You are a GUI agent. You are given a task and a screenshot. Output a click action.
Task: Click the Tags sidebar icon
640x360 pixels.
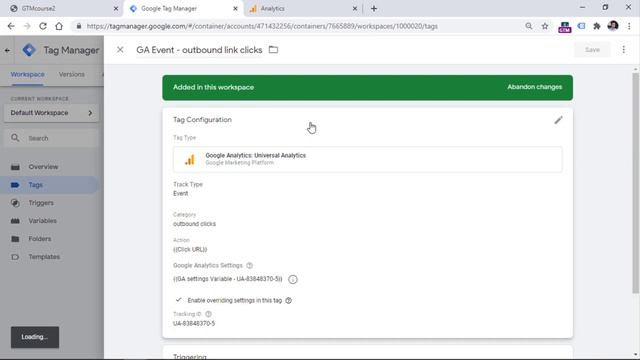pos(15,185)
